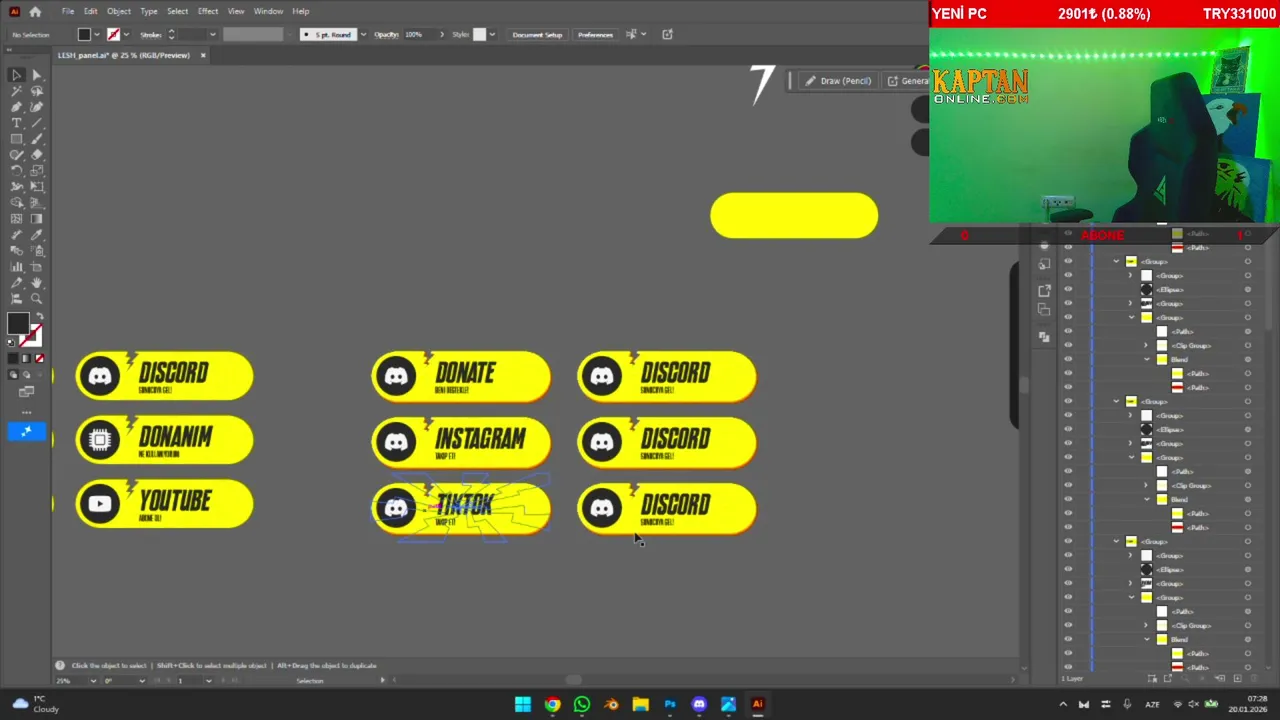Collapse the topmost Blend item in Layers
Image resolution: width=1280 pixels, height=720 pixels.
[x=1147, y=359]
